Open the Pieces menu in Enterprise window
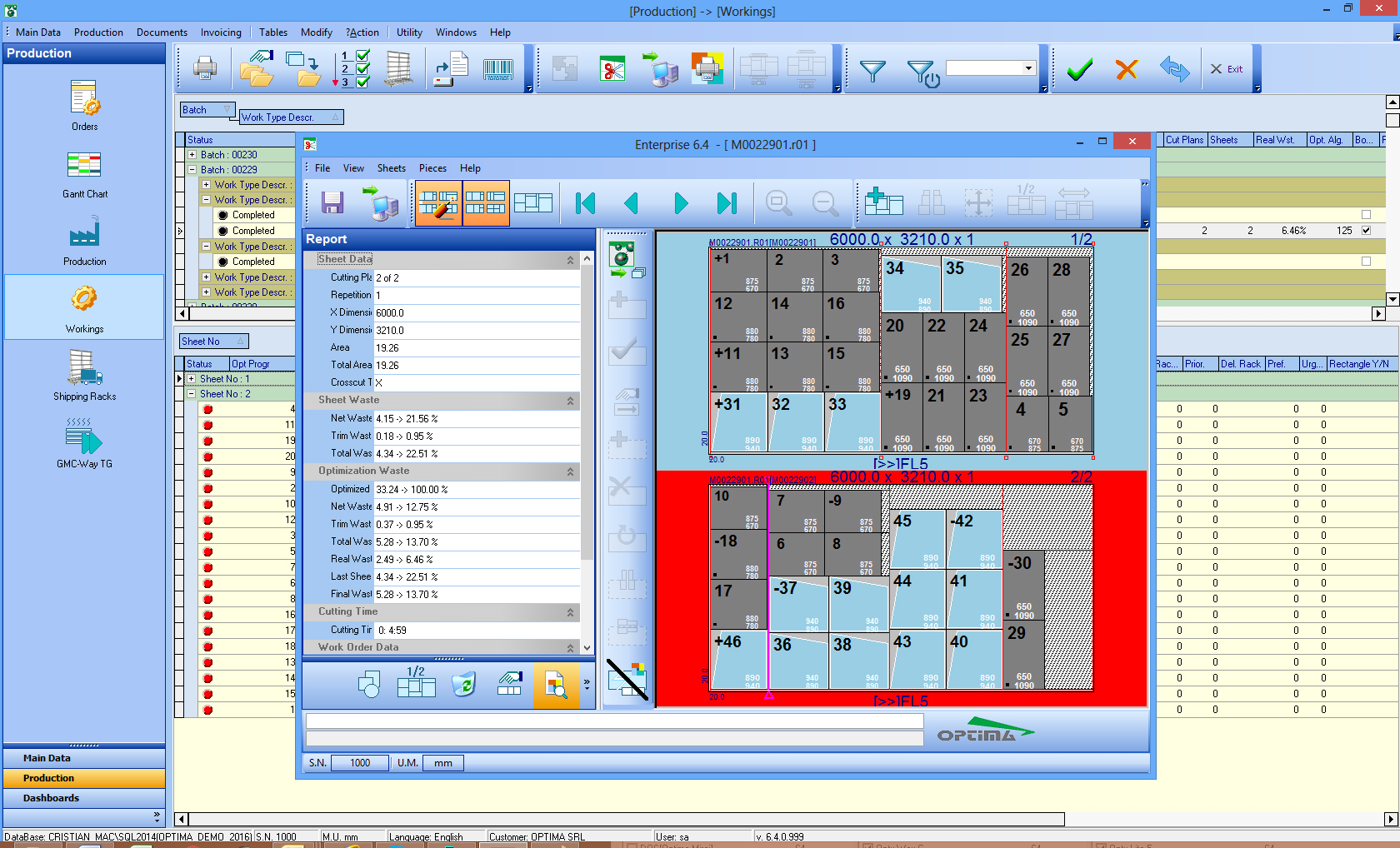This screenshot has height=848, width=1400. 432,168
